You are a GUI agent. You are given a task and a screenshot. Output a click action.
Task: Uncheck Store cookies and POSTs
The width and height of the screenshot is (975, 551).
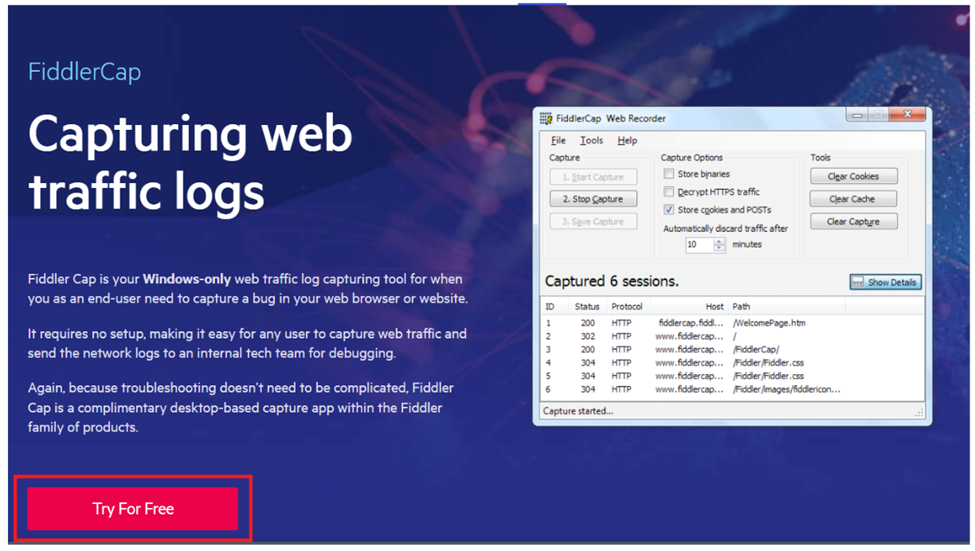tap(668, 210)
